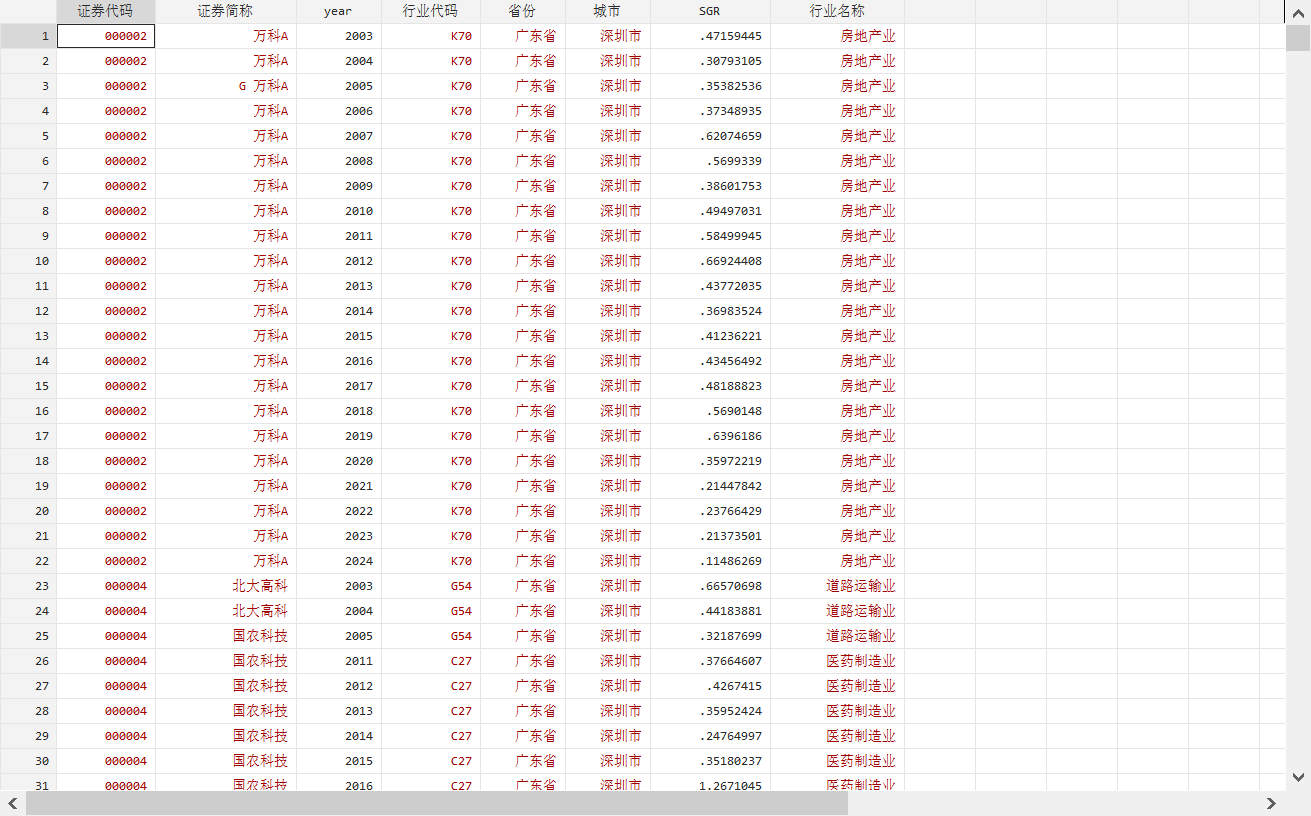Click SGR value .38601753
Screen dimensions: 1311x816
coord(710,186)
